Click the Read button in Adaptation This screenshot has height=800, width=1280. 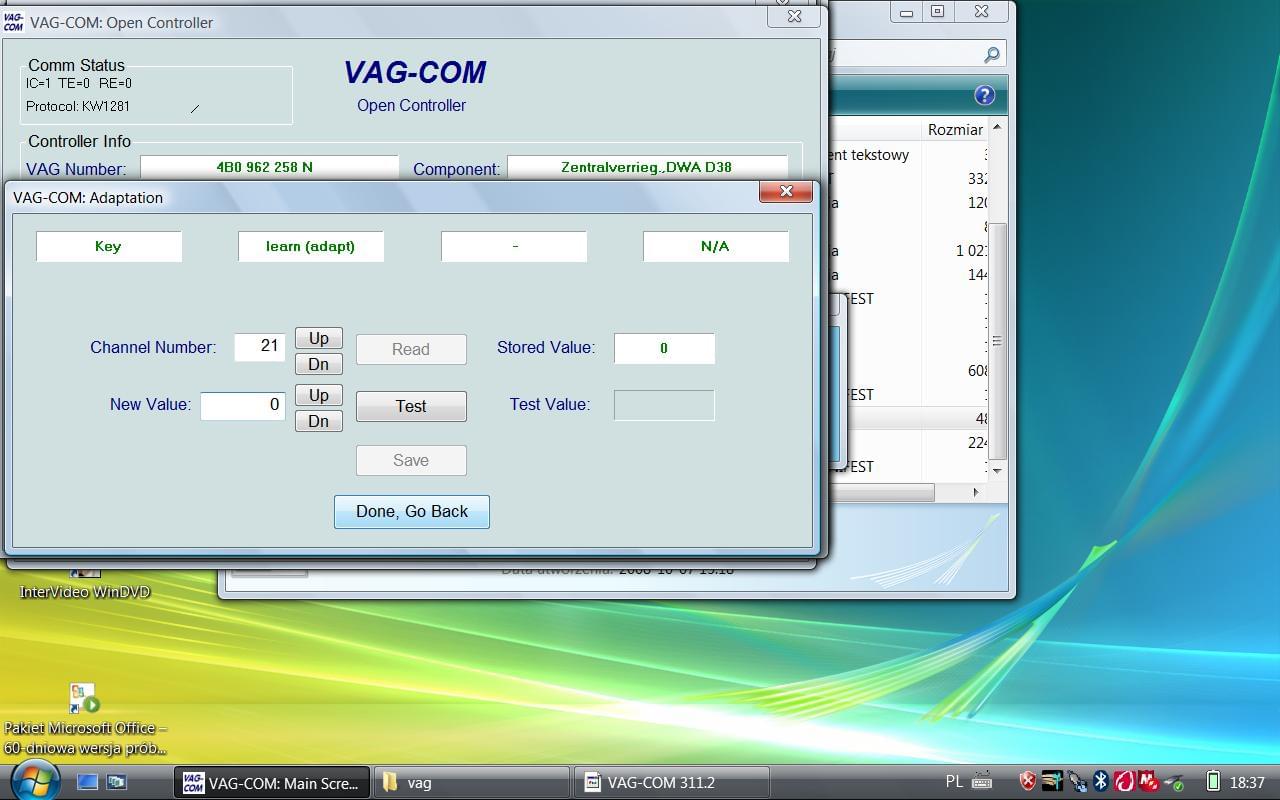pyautogui.click(x=411, y=349)
